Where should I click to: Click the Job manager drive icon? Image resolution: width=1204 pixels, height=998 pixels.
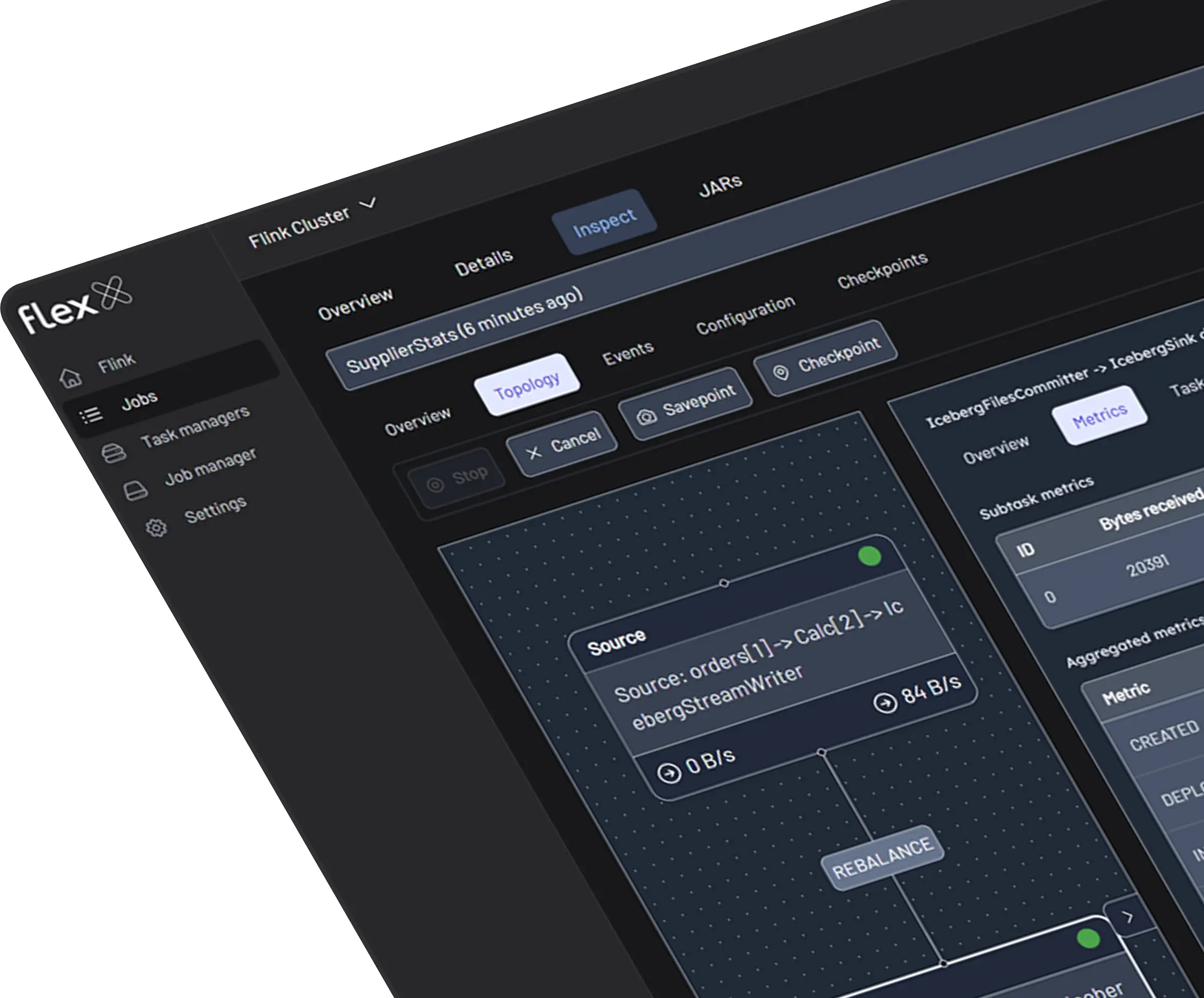point(136,491)
